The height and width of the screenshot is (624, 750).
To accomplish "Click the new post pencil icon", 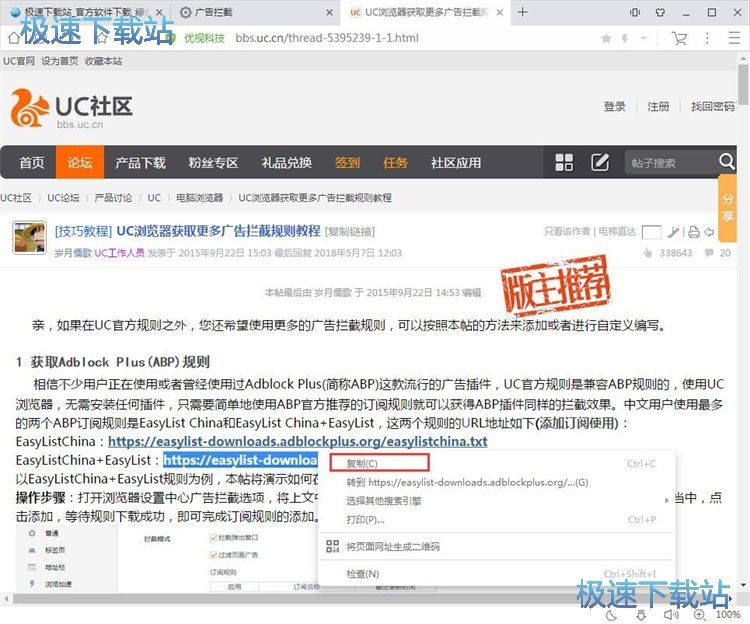I will click(600, 163).
